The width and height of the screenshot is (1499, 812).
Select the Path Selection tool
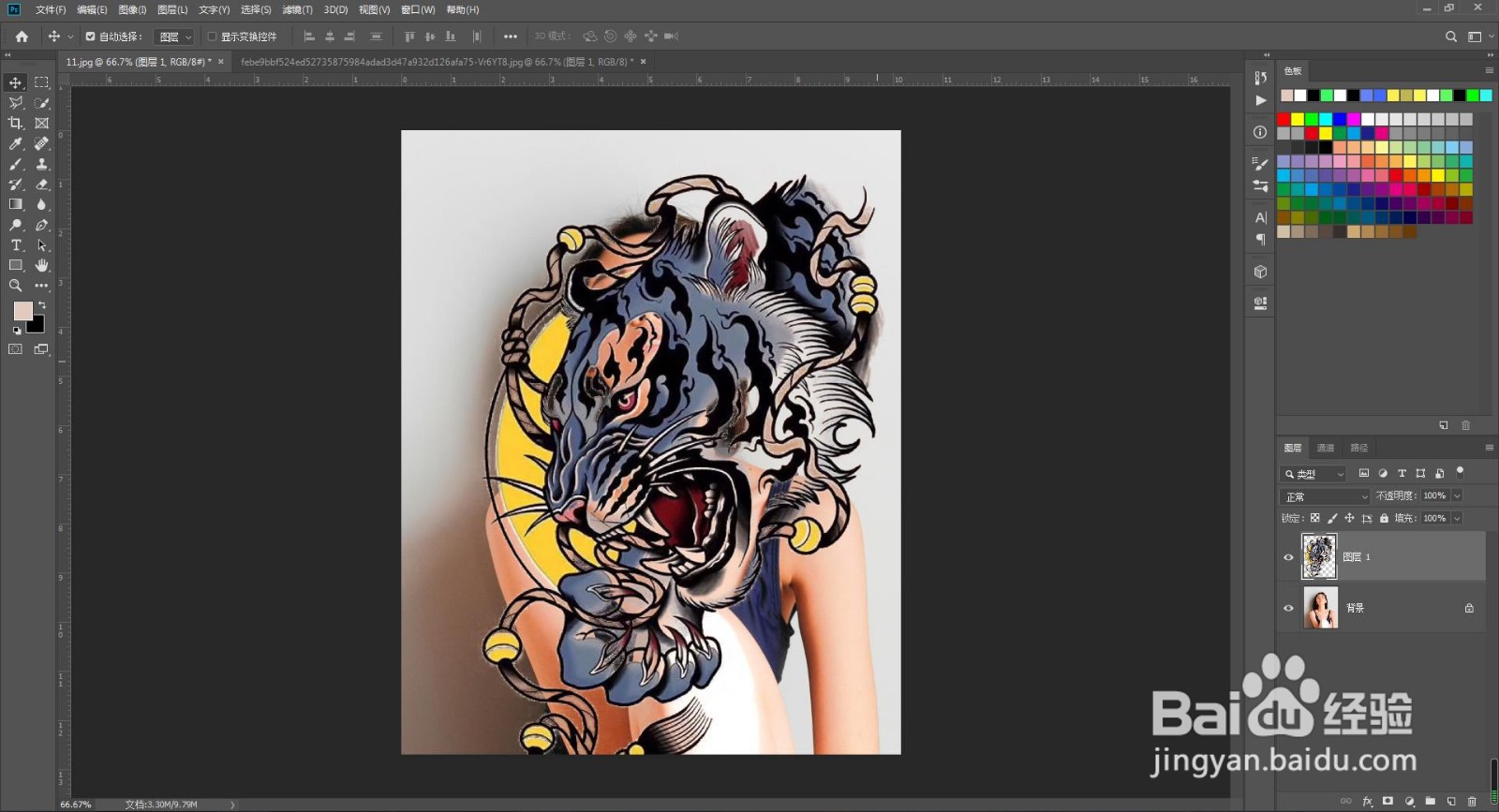[x=41, y=245]
